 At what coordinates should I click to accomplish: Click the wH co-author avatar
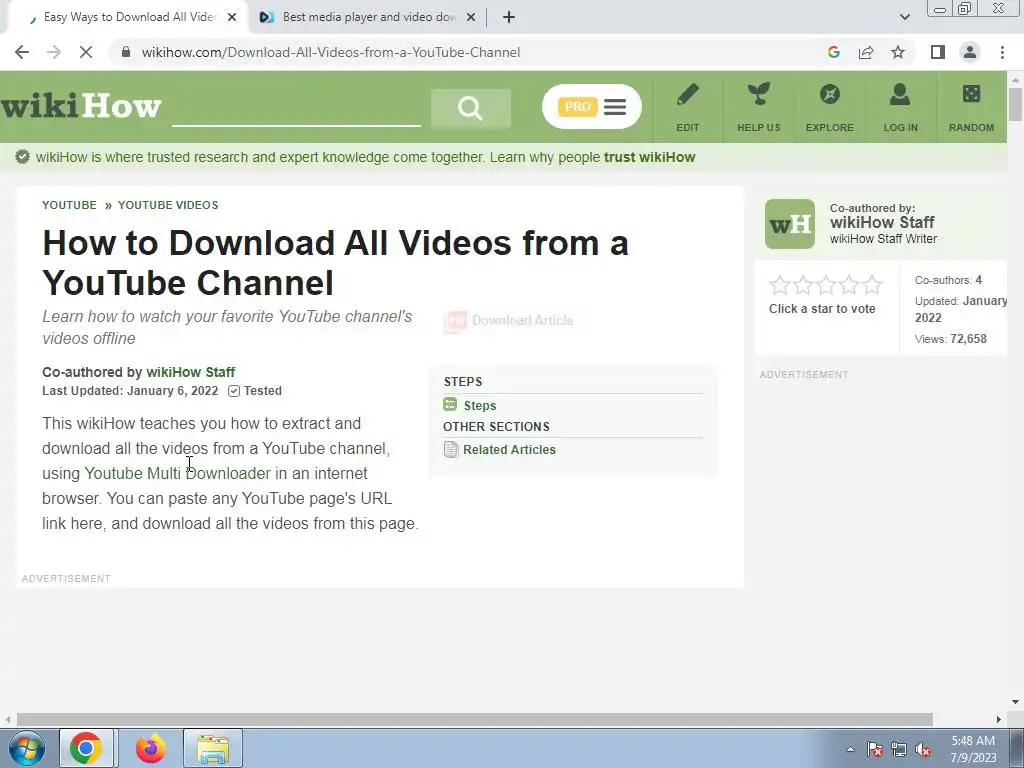790,224
